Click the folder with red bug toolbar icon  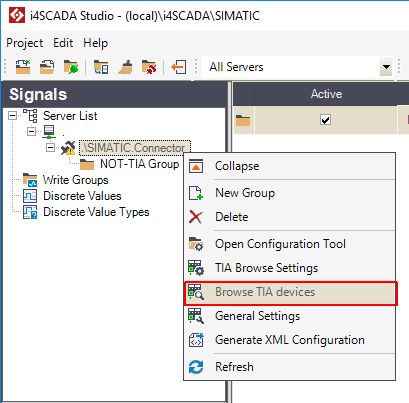pyautogui.click(x=149, y=67)
